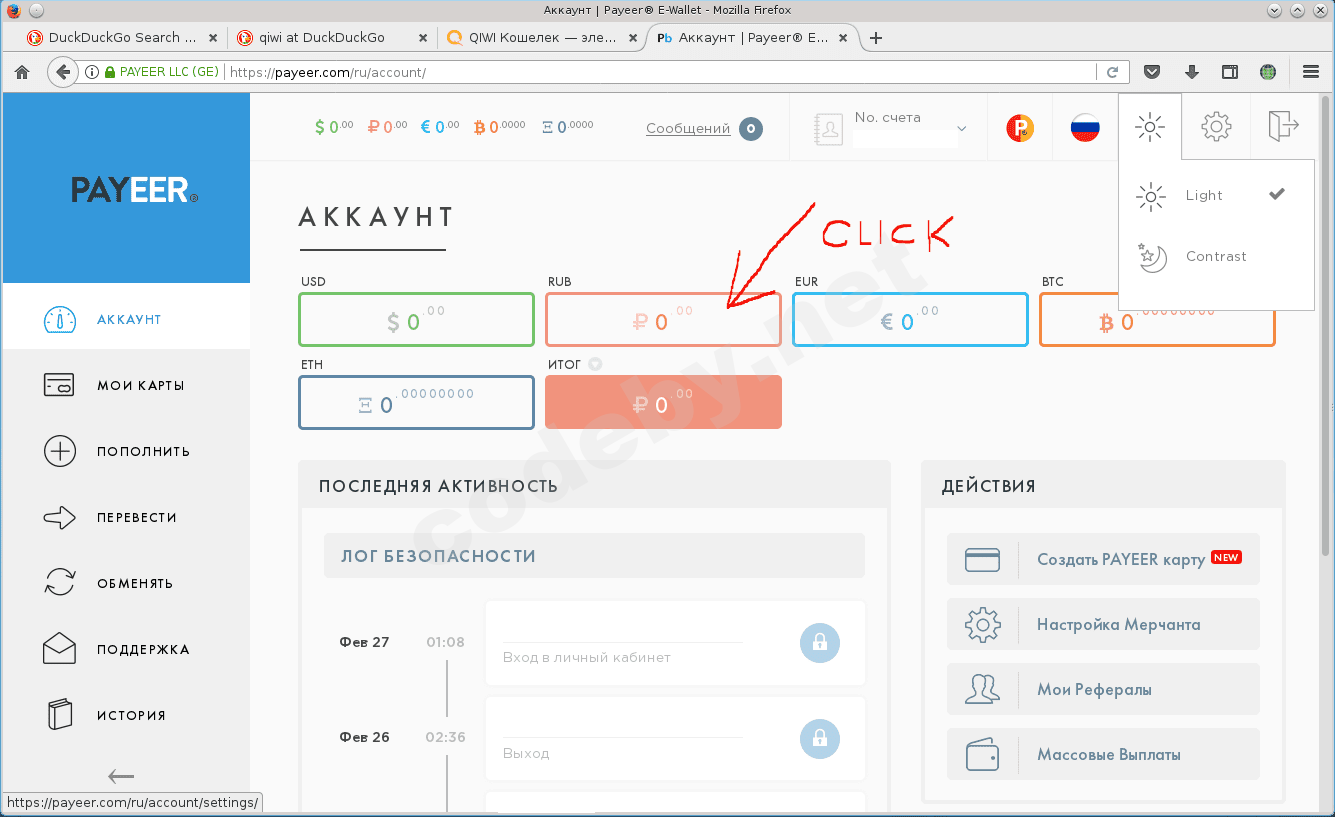
Task: Click the account profile avatar icon
Action: click(829, 128)
